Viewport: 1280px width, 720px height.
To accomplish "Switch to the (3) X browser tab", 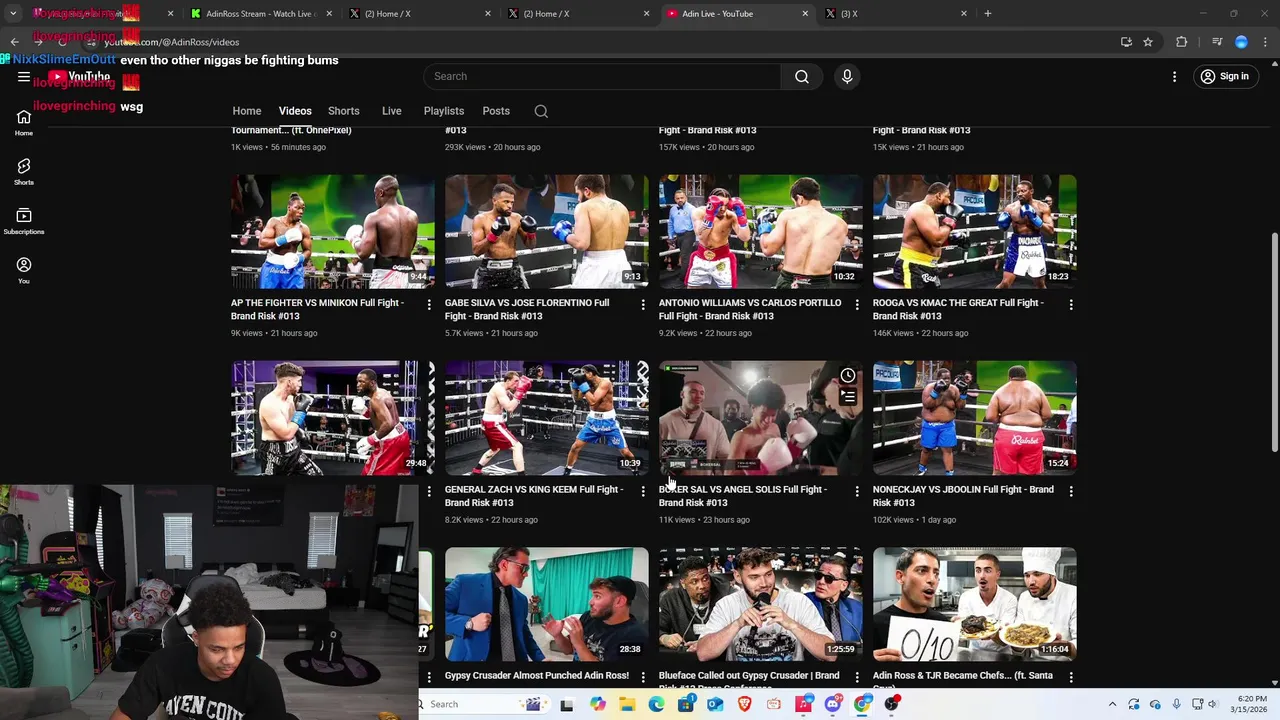I will pyautogui.click(x=896, y=13).
